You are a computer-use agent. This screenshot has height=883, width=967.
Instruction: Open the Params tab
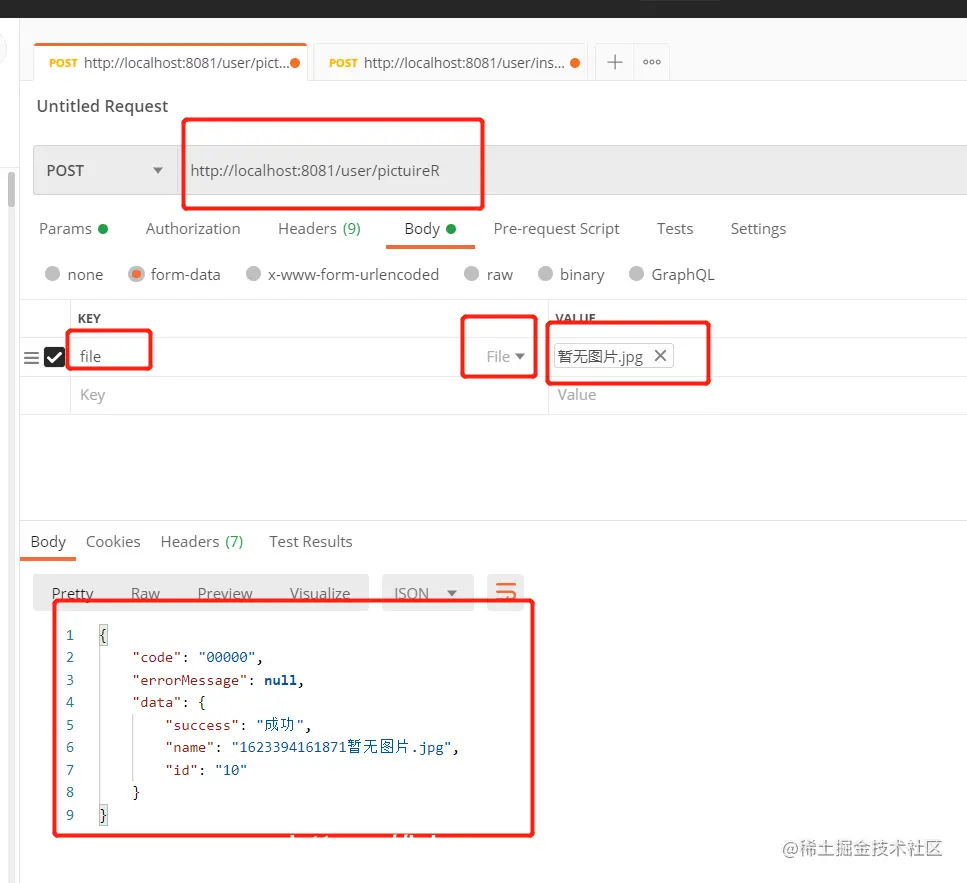point(73,229)
